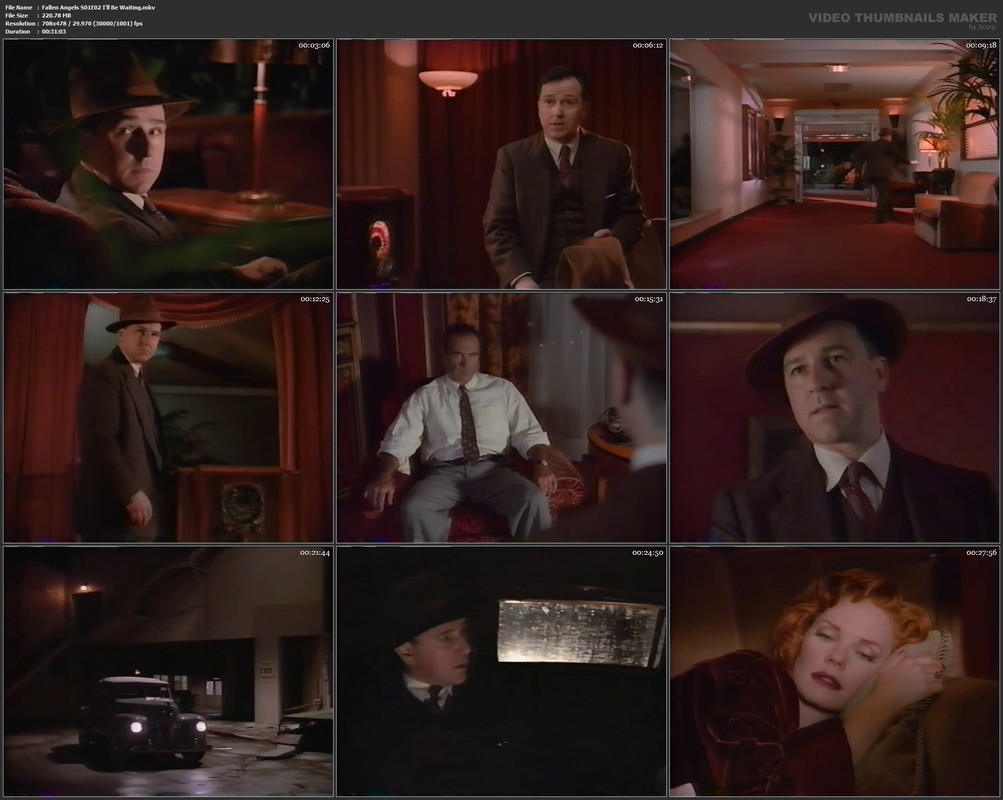Open the thumbnail stamped 00:06:12
Viewport: 1003px width, 800px height.
point(502,164)
